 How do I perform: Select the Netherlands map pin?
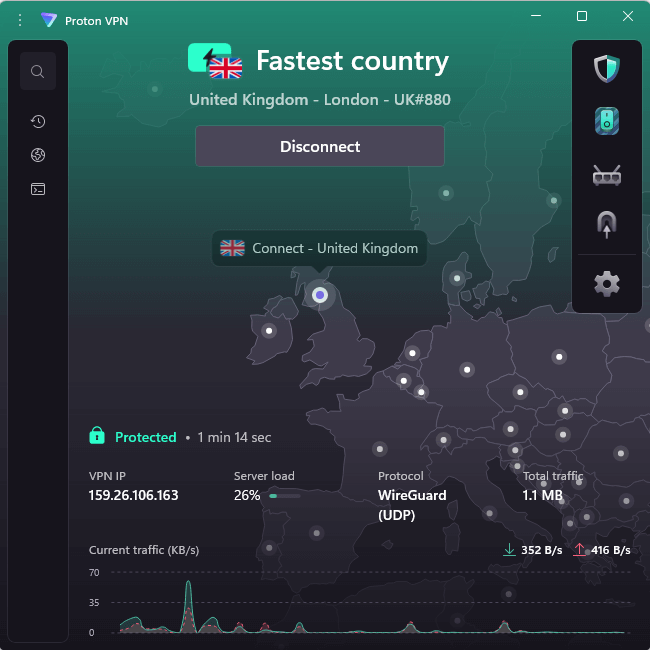[x=412, y=353]
